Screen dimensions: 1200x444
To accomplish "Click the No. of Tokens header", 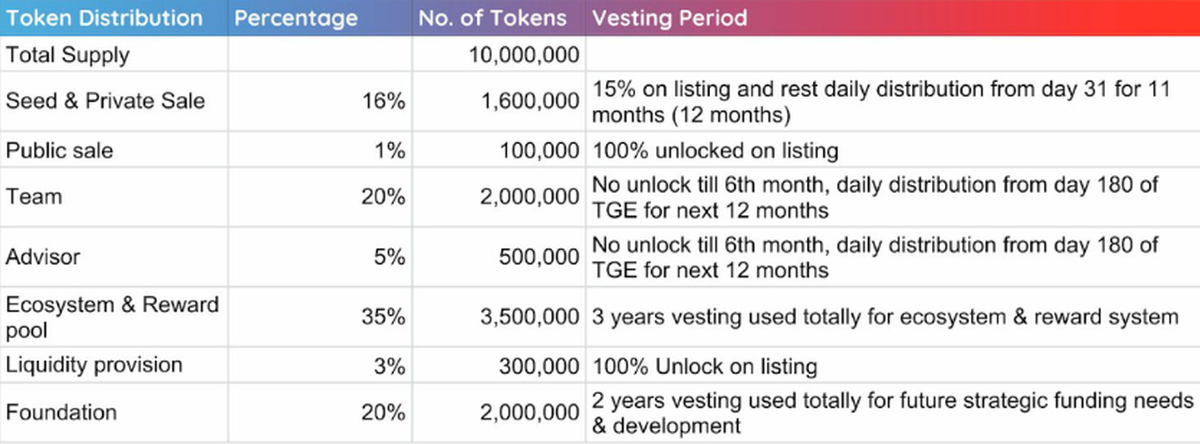I will (x=493, y=18).
